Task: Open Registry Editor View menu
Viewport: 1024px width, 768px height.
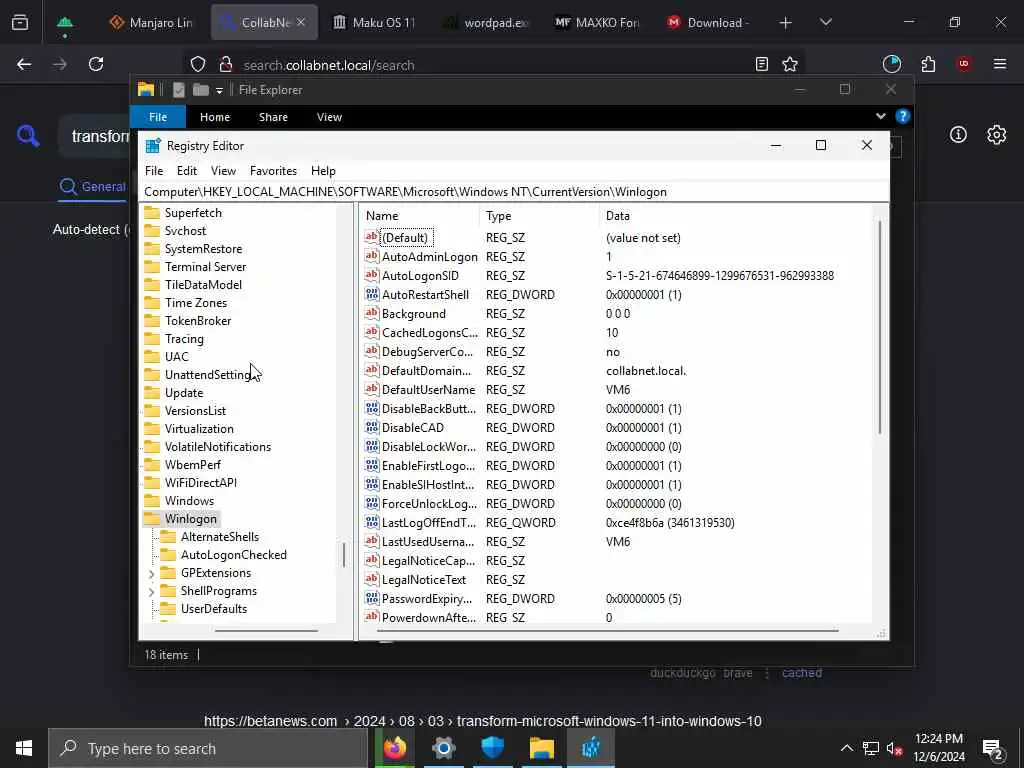Action: point(223,170)
